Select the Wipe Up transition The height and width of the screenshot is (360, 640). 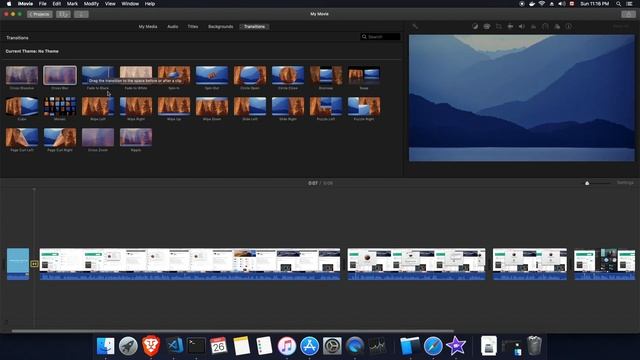pyautogui.click(x=174, y=107)
